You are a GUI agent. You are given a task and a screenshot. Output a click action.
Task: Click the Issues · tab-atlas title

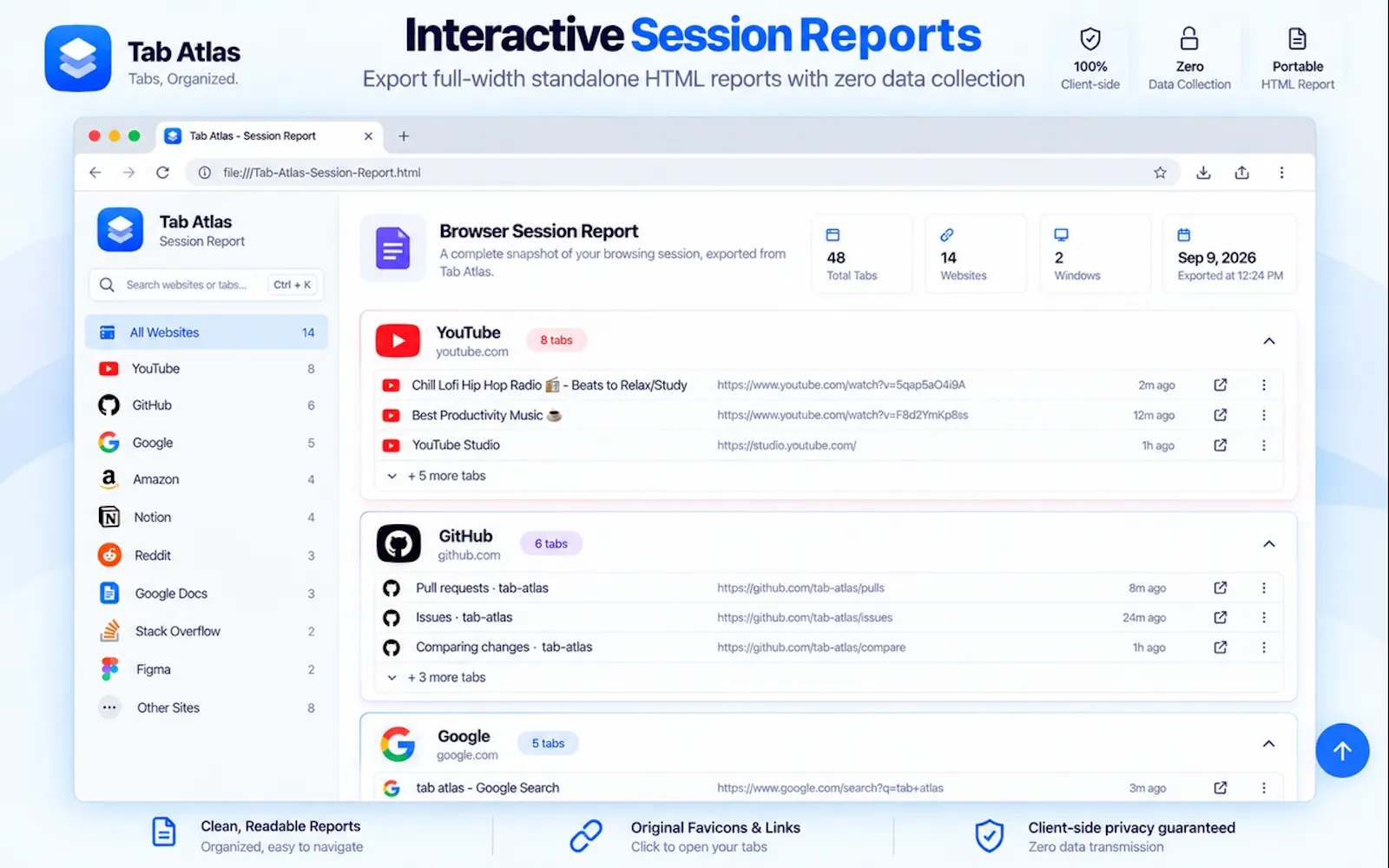coord(464,617)
